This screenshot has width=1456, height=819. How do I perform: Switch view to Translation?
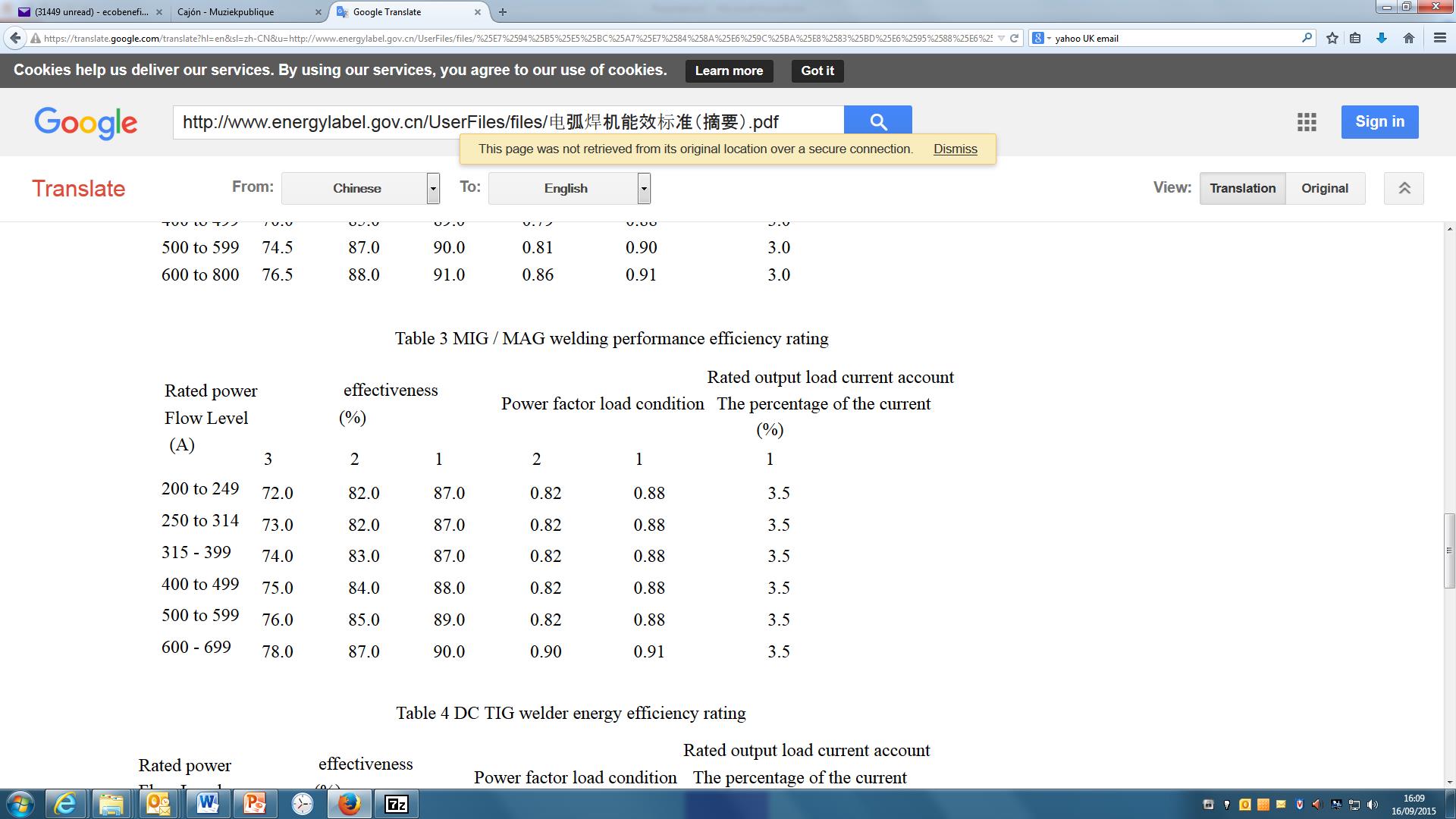click(x=1242, y=188)
